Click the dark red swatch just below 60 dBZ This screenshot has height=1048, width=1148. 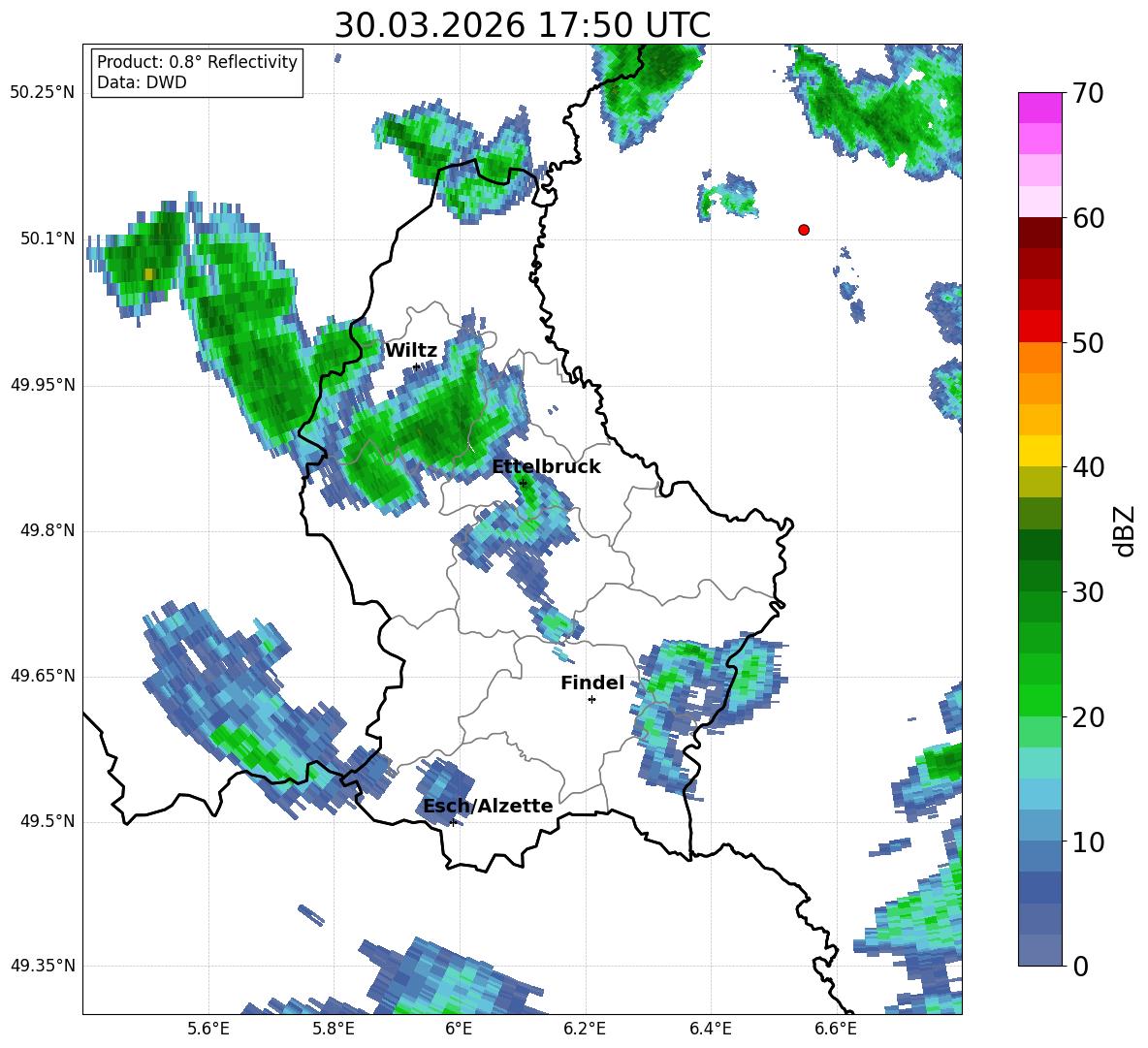click(x=1039, y=233)
